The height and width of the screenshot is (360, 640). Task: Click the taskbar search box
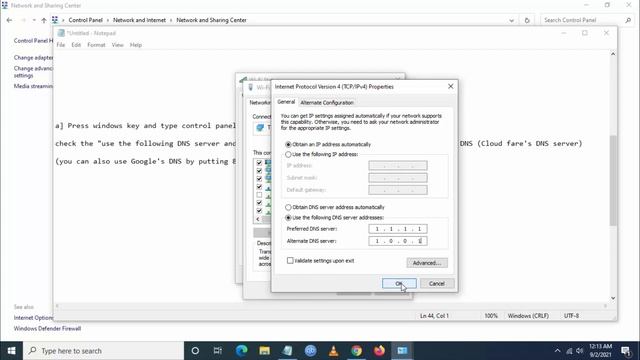pyautogui.click(x=103, y=351)
